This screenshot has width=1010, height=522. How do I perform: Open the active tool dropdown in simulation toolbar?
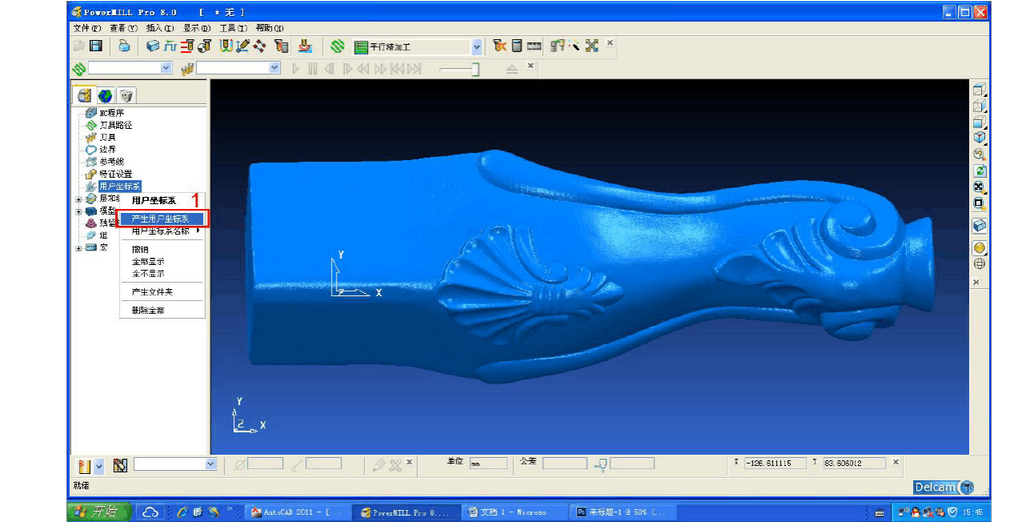[274, 68]
